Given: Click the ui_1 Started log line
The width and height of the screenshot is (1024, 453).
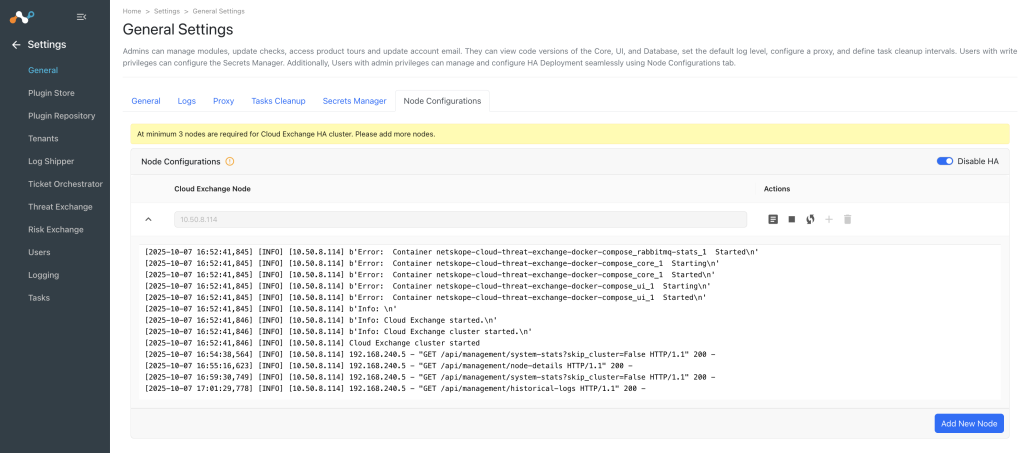Looking at the screenshot, I should [425, 297].
